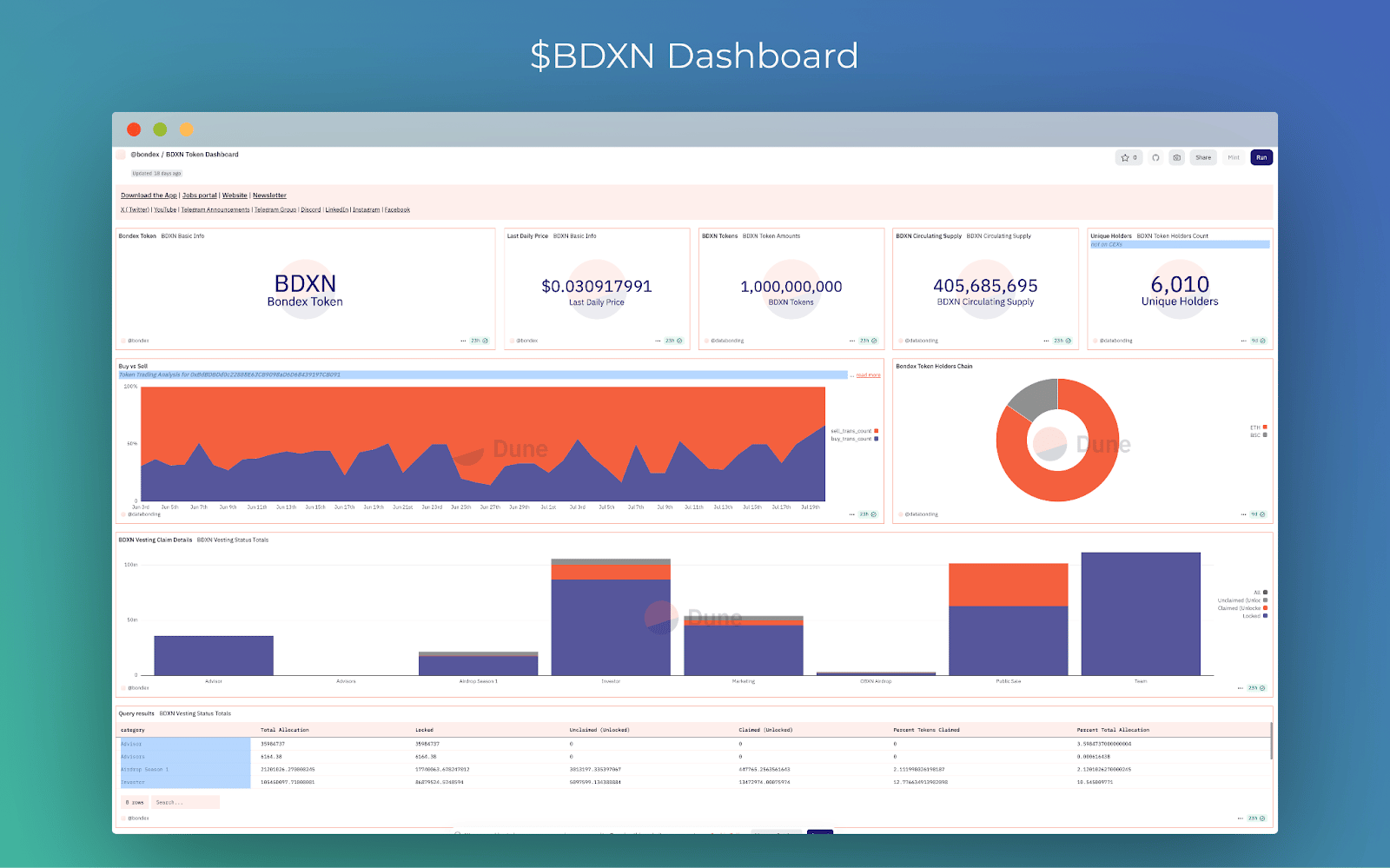Click @databonding author on Holders Chain card
Image resolution: width=1390 pixels, height=868 pixels.
(921, 514)
